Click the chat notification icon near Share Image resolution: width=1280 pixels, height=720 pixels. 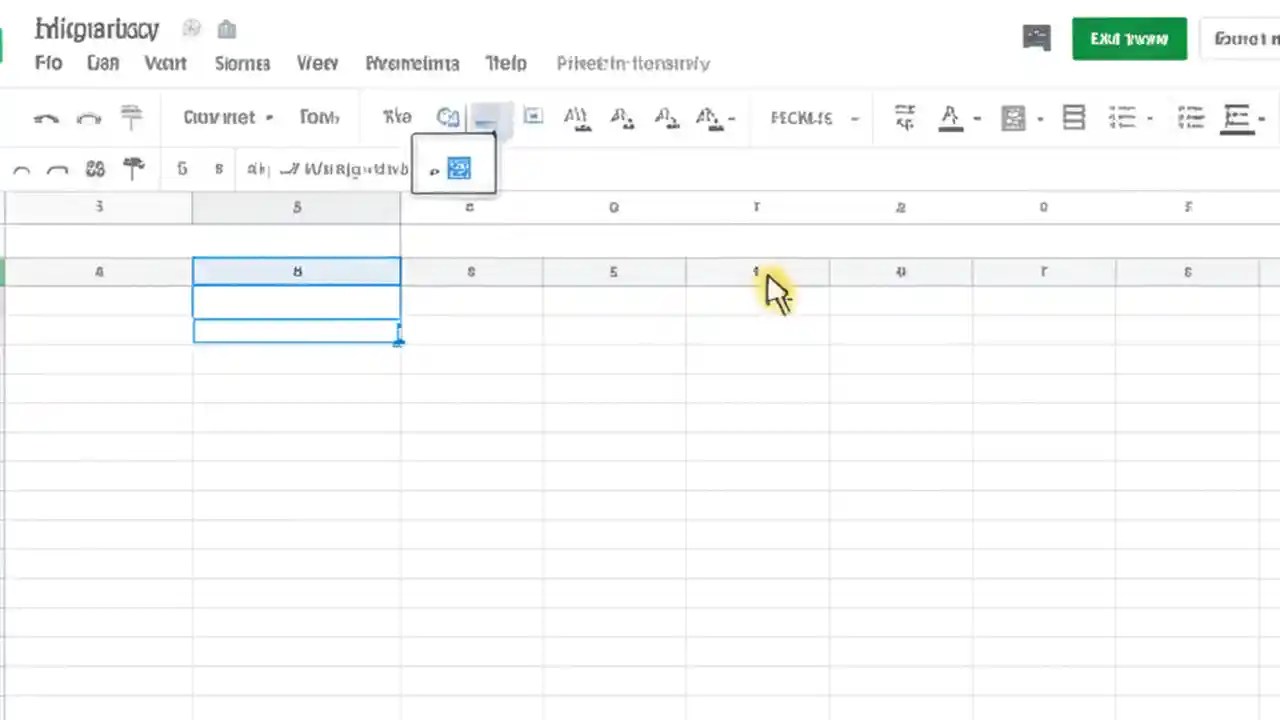coord(1037,38)
